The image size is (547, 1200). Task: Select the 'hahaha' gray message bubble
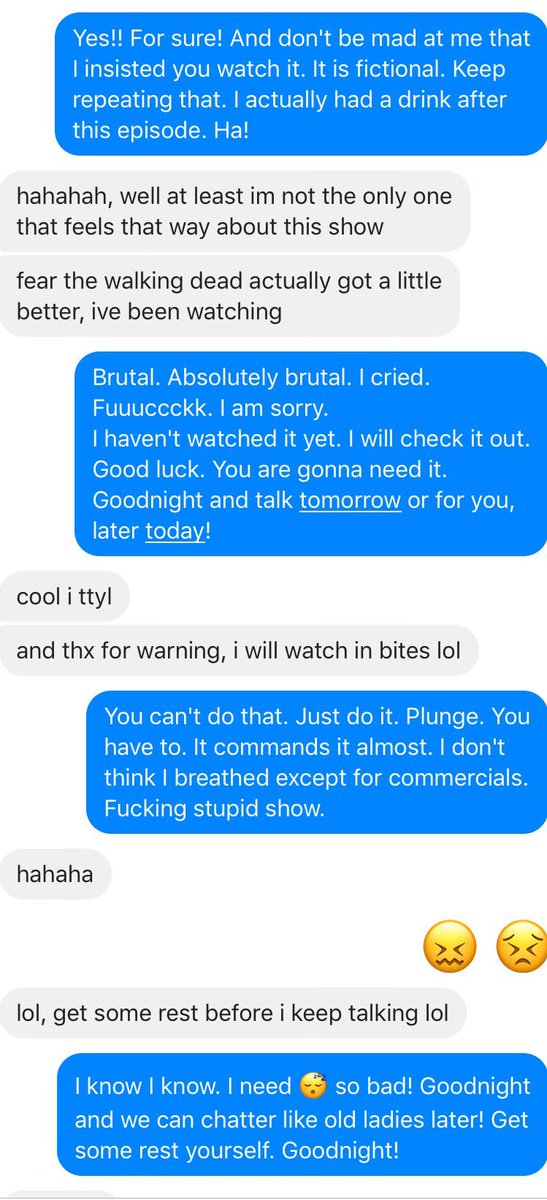[x=55, y=874]
